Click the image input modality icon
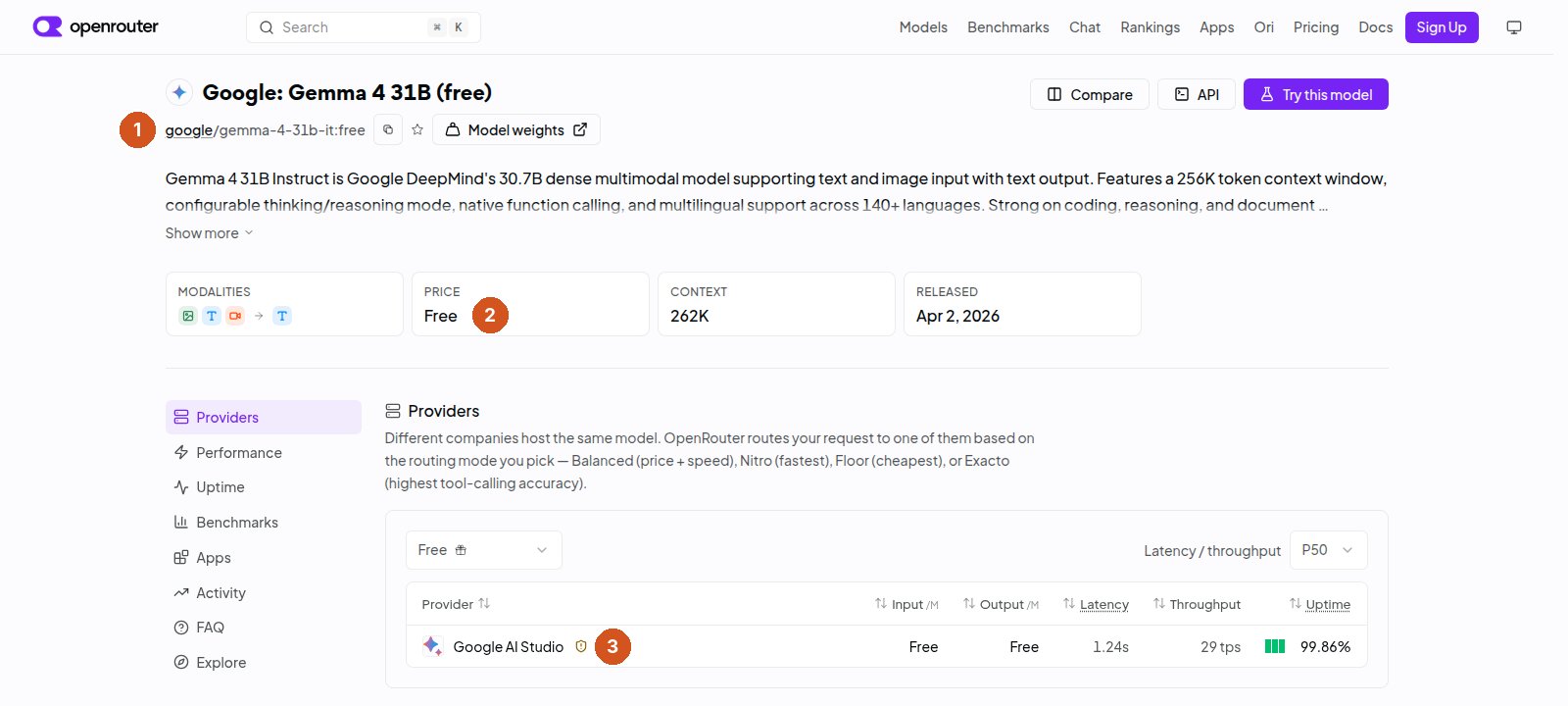 pyautogui.click(x=188, y=316)
